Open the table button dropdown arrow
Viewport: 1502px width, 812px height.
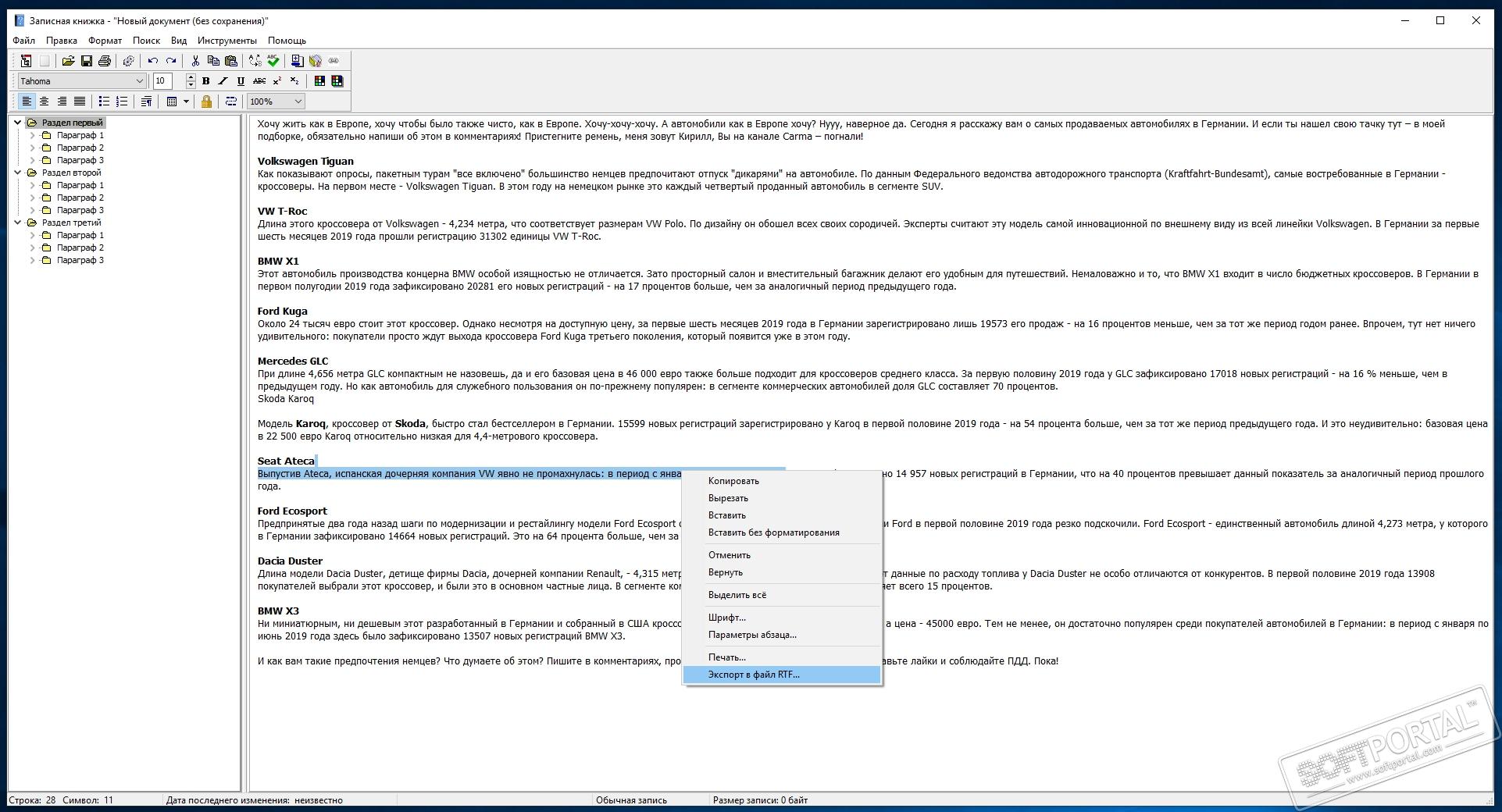[x=186, y=101]
